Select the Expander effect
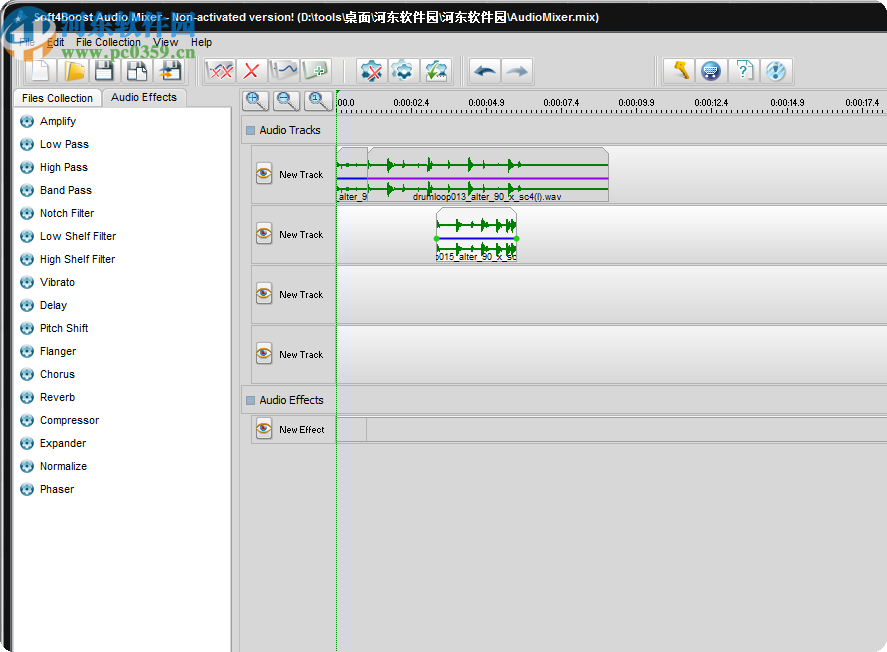The image size is (887, 652). tap(63, 443)
